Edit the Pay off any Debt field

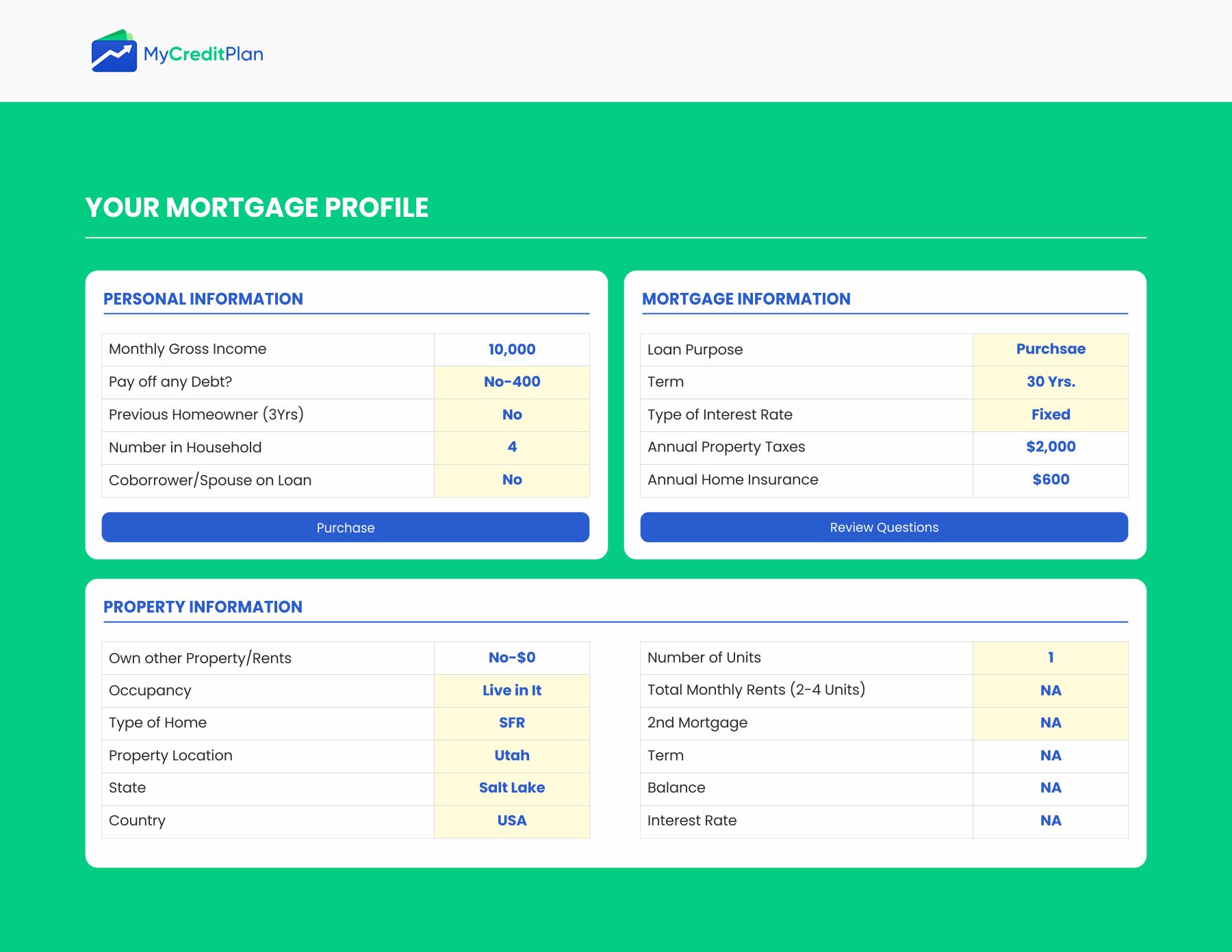click(511, 382)
